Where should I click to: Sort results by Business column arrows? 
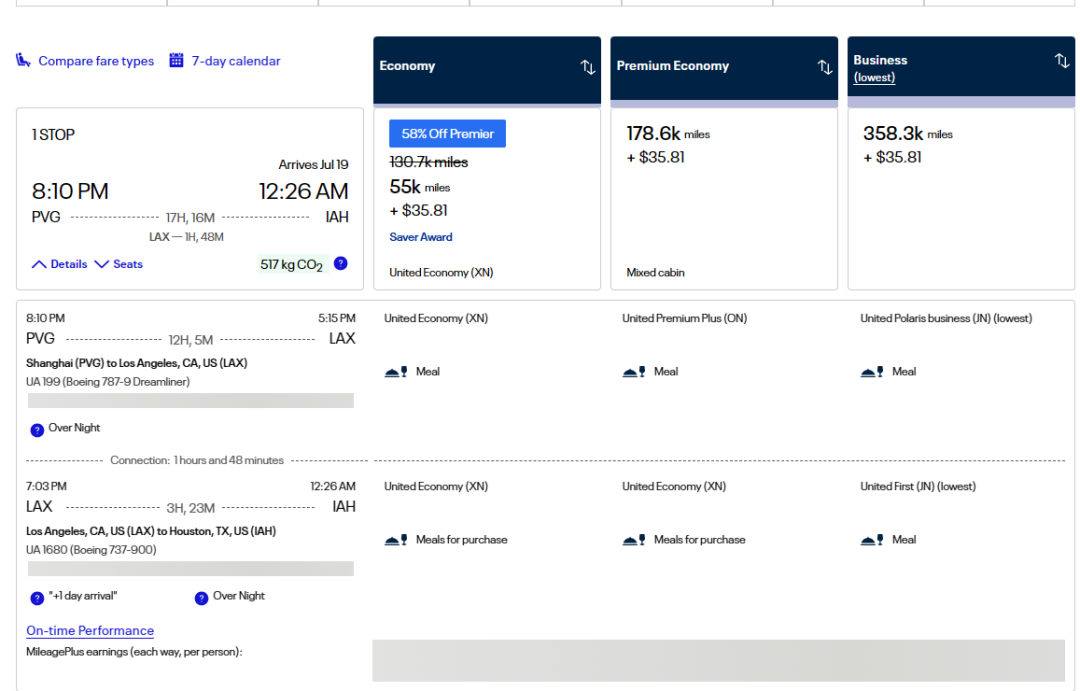pos(1061,61)
